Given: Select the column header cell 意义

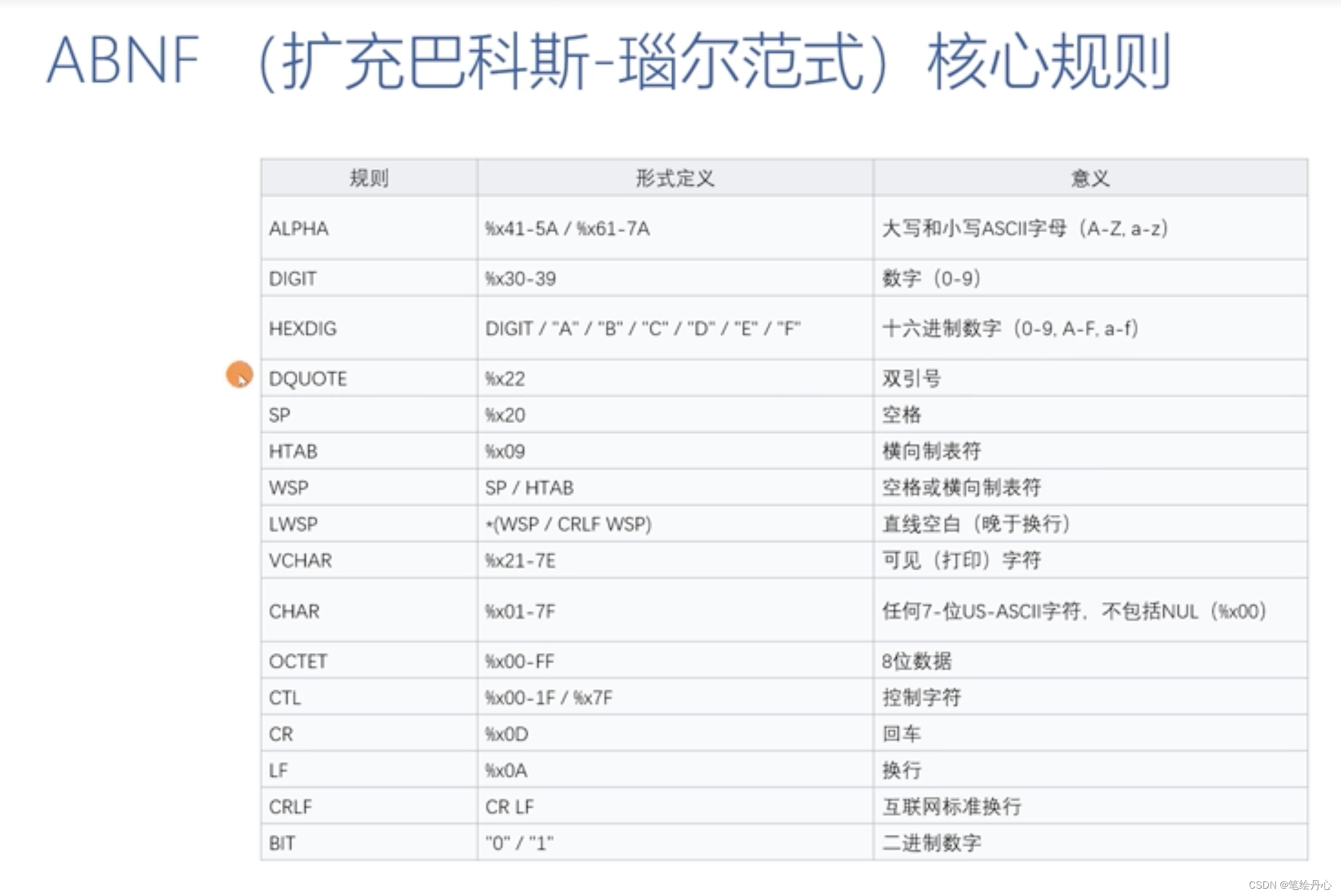Looking at the screenshot, I should tap(1090, 178).
